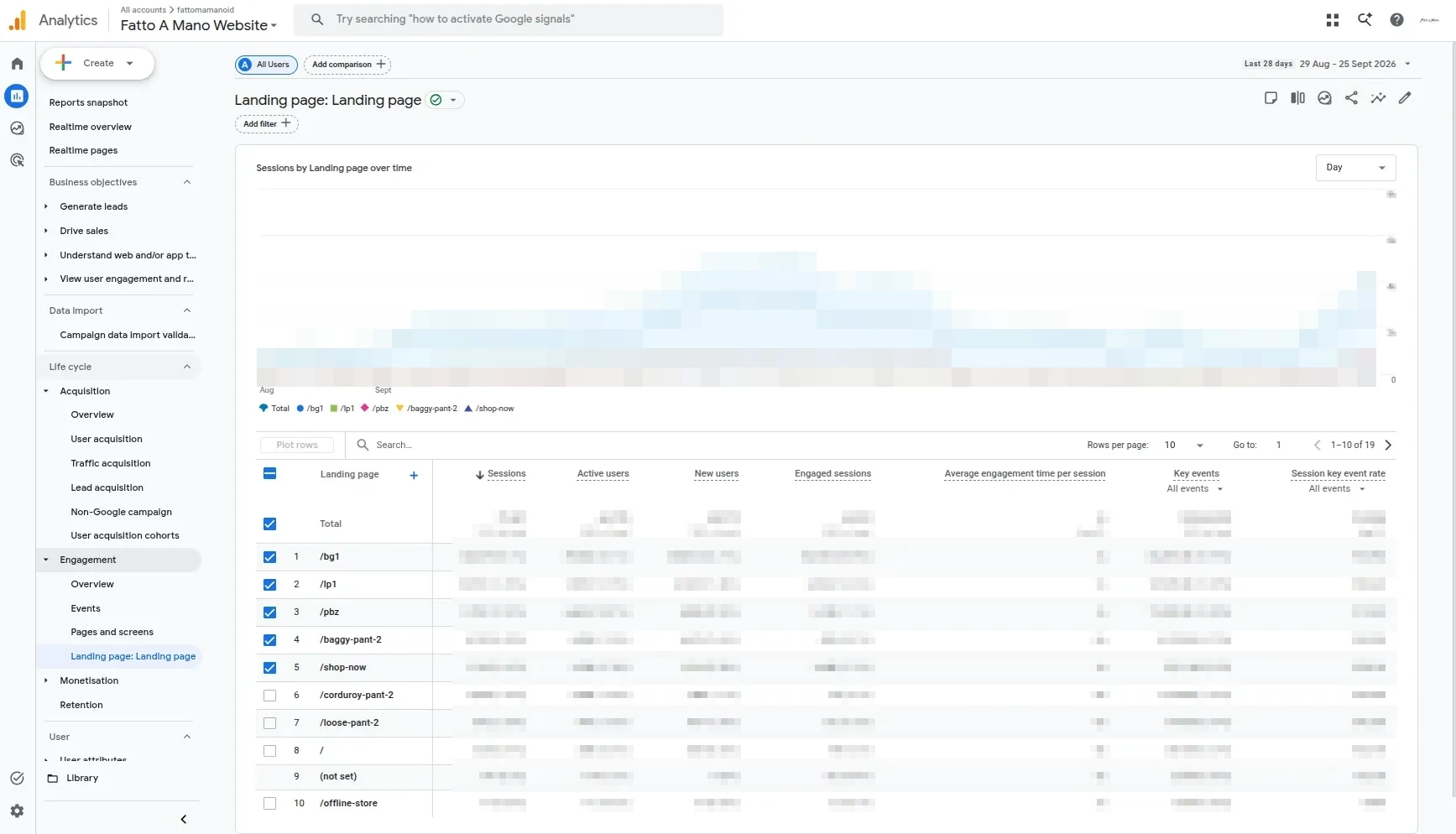Uncheck the /bg1 row checkbox

[x=269, y=557]
